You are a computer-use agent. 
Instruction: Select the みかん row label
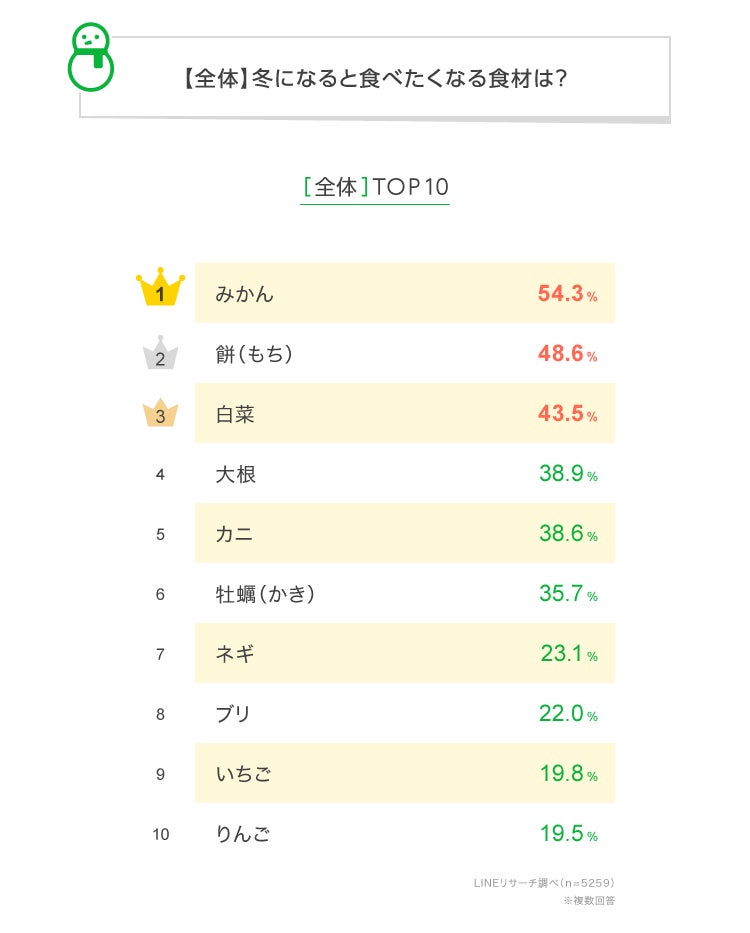[x=245, y=294]
